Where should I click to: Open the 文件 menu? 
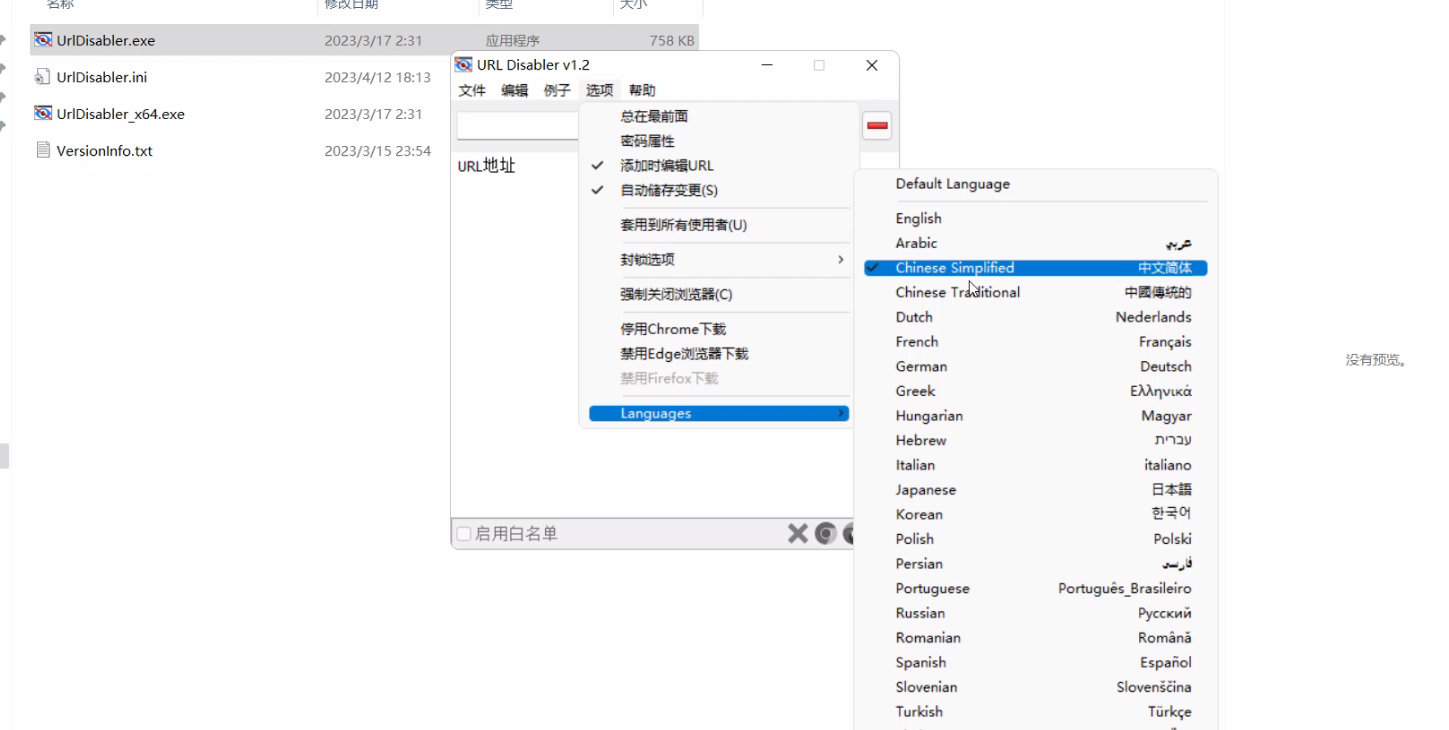pyautogui.click(x=472, y=91)
